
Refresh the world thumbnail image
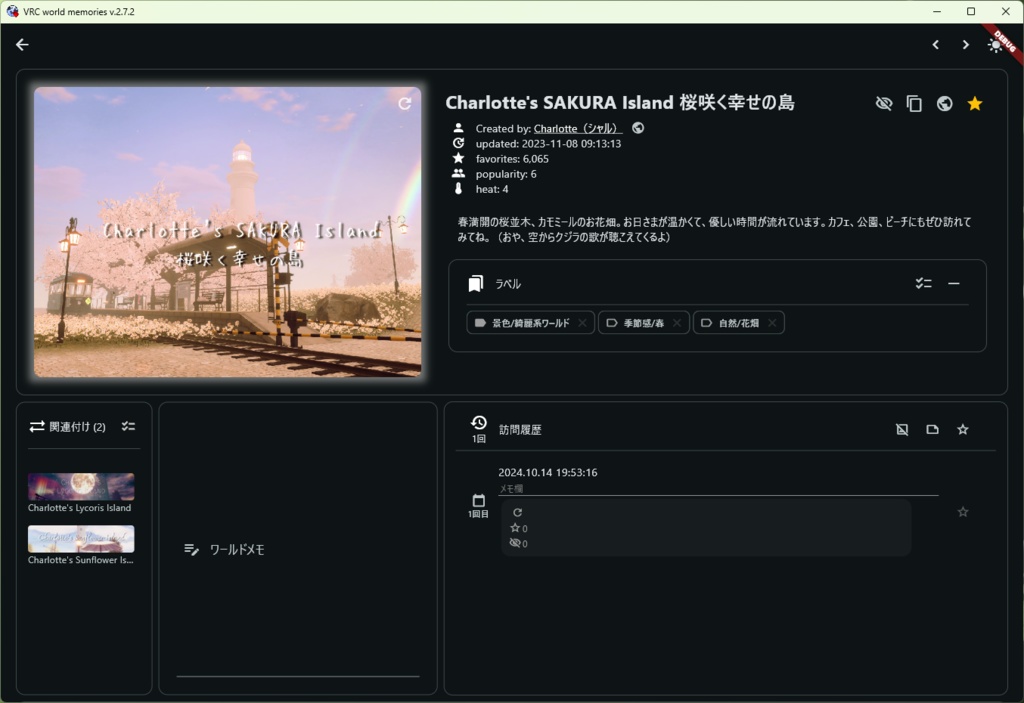[x=405, y=103]
